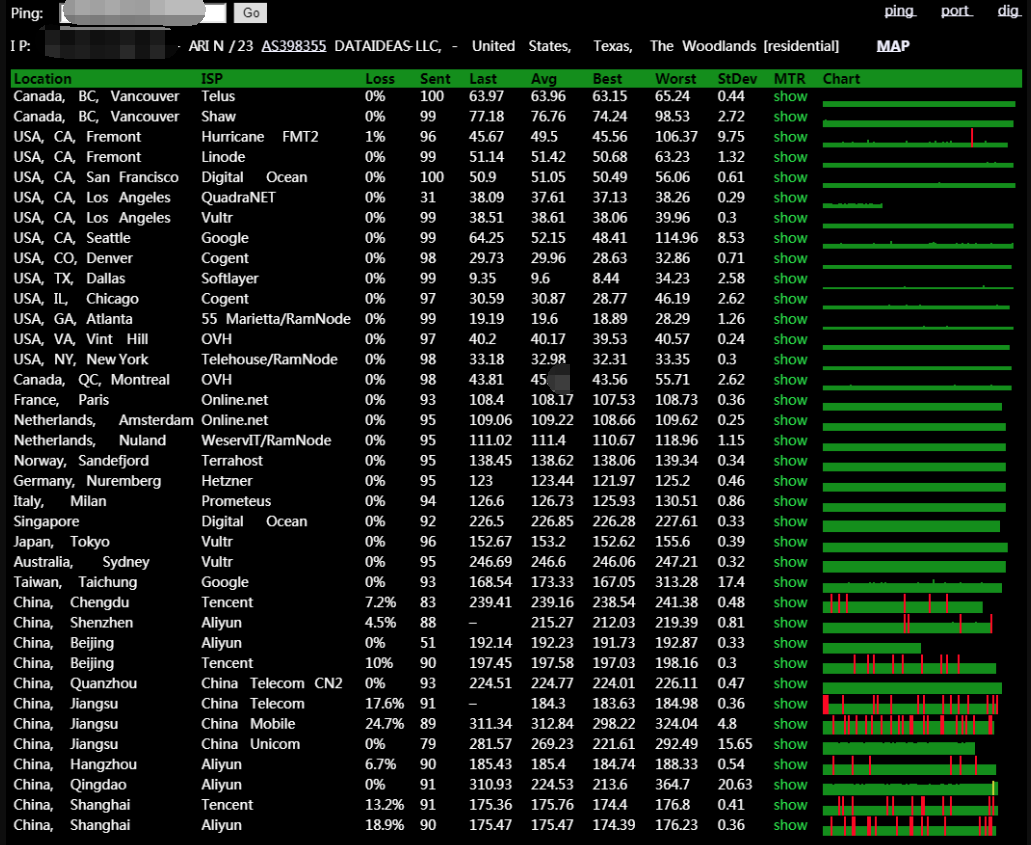
Task: Click the Jiangsu China Telecom ISP cell
Action: click(253, 704)
